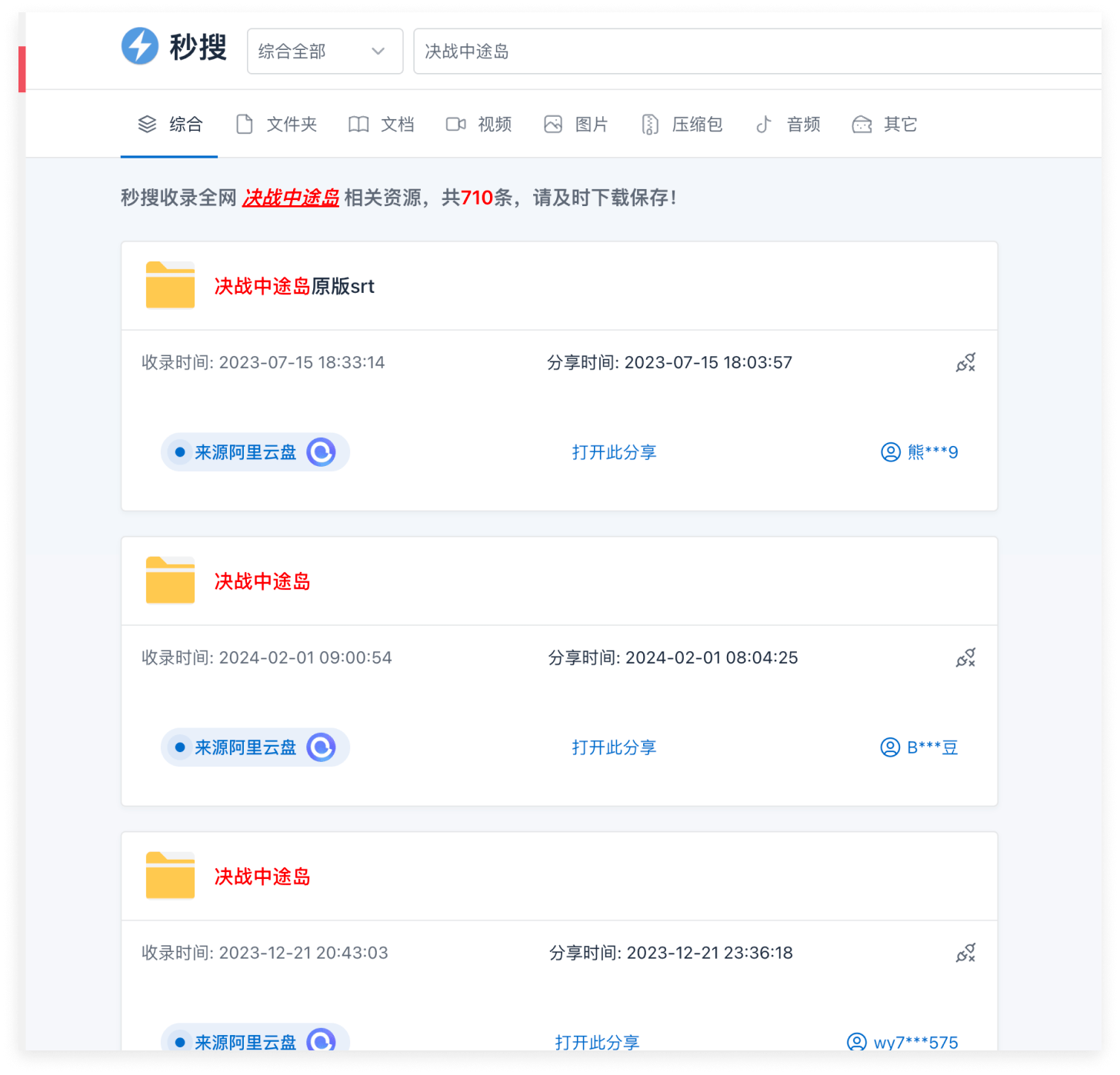
Task: Select the 综合 tab
Action: pos(169,125)
